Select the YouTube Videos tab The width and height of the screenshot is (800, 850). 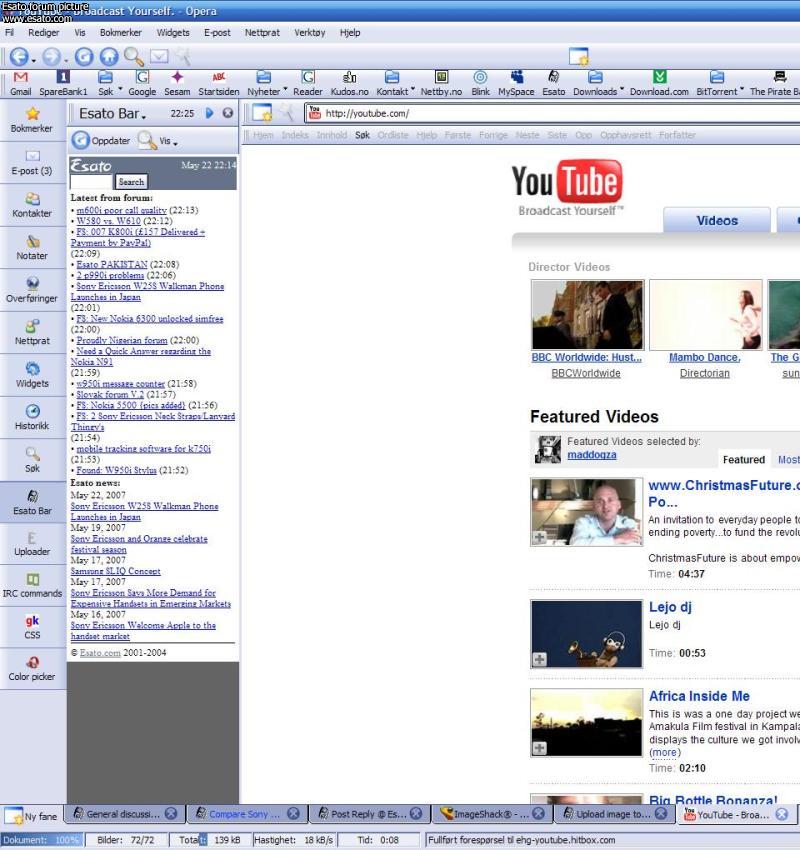click(717, 221)
